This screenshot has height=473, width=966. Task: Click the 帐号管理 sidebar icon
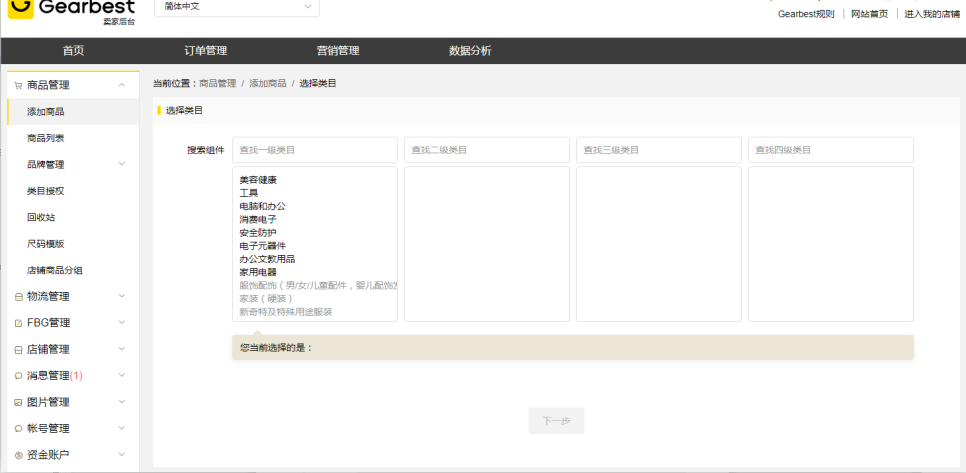[18, 429]
